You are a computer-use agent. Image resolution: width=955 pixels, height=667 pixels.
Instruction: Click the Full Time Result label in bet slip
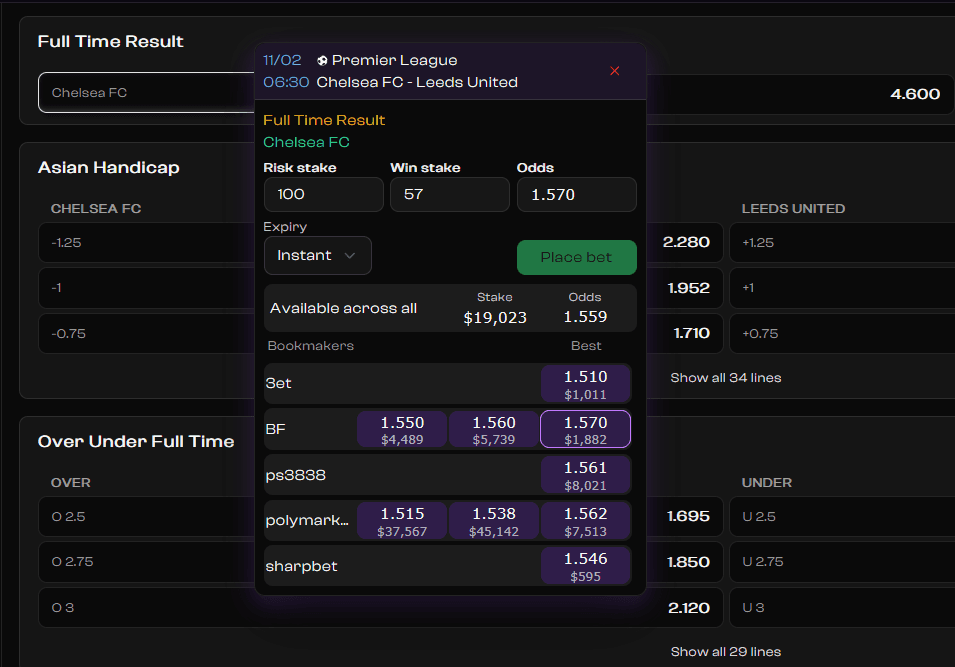click(324, 121)
